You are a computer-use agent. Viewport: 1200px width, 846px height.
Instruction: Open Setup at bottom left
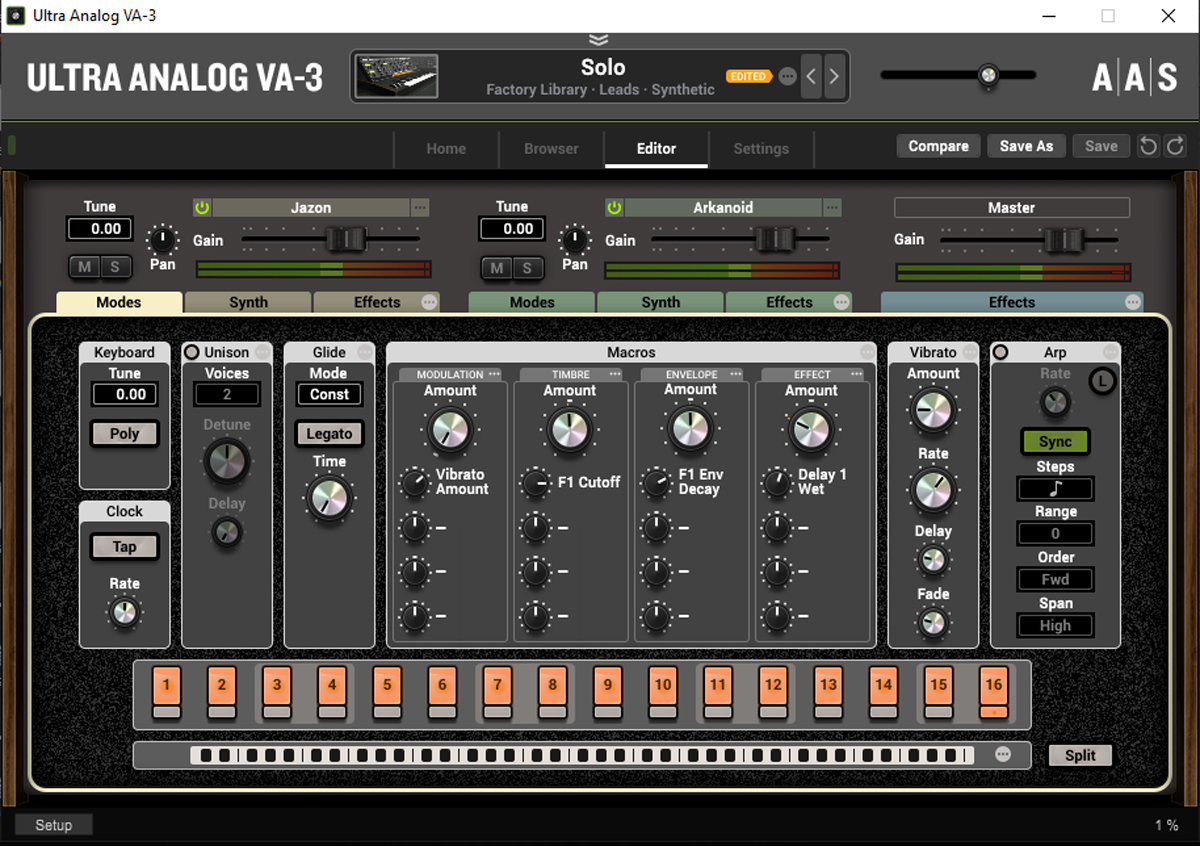point(54,825)
